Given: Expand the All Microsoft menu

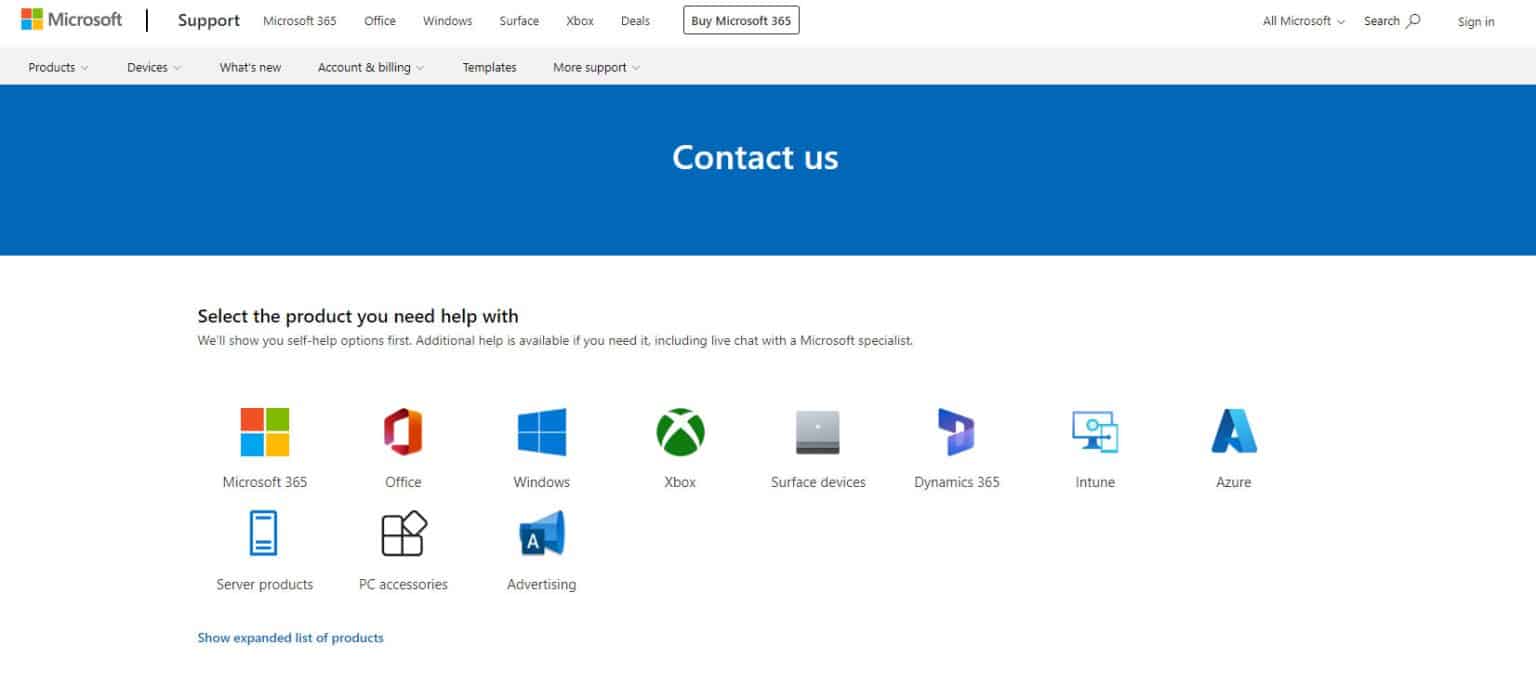Looking at the screenshot, I should [x=1301, y=20].
